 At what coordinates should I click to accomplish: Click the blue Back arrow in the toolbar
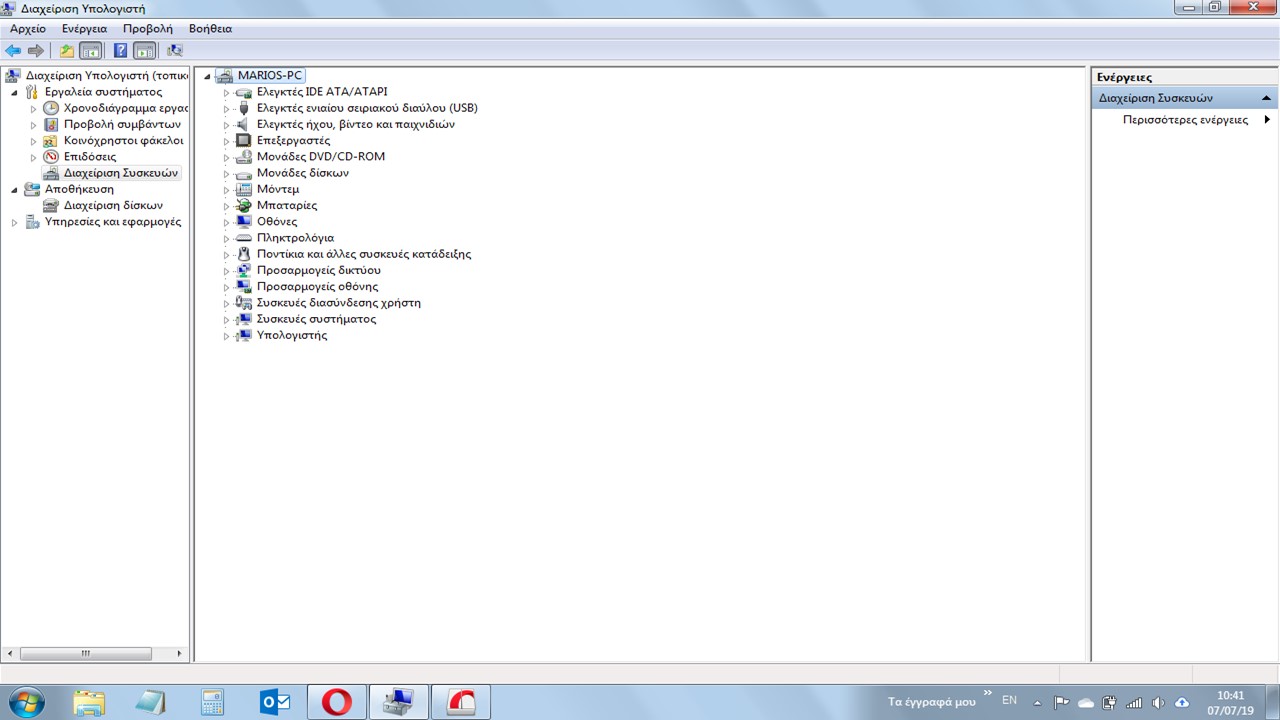(13, 51)
